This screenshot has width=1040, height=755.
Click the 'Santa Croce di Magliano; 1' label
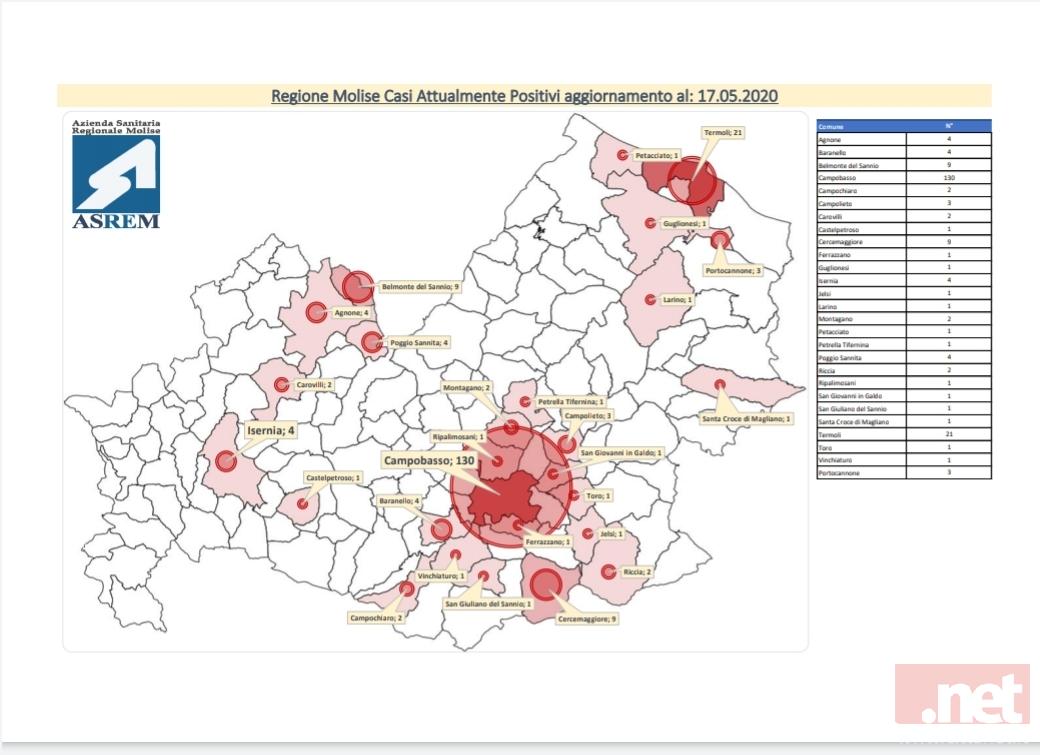point(747,419)
